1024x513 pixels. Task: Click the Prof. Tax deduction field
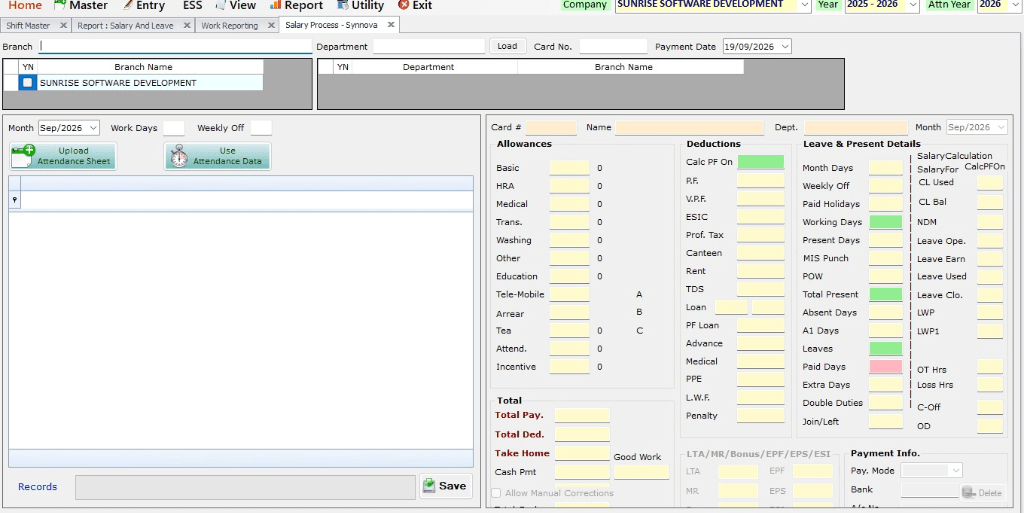[x=761, y=235]
